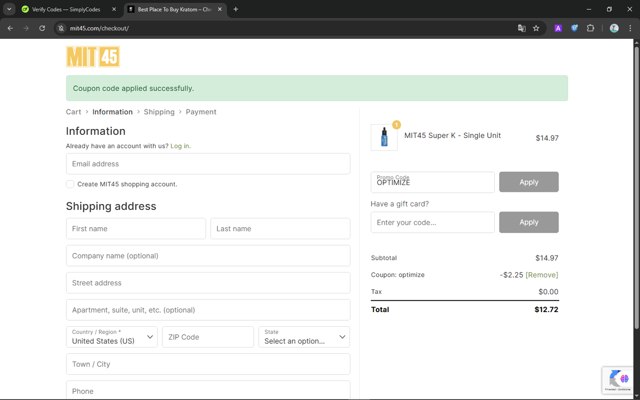Click the Tax $0.00 value
This screenshot has width=640, height=400.
(548, 291)
